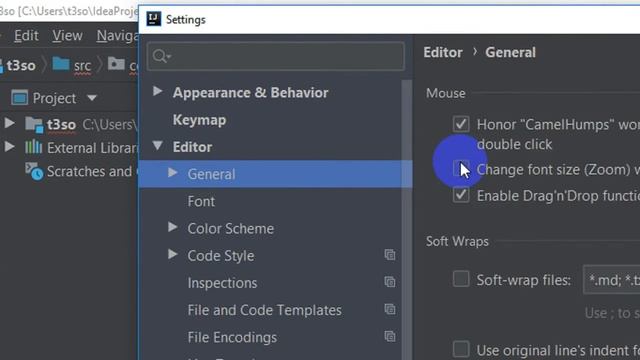The image size is (640, 360).
Task: Click the Color Scheme label
Action: pos(231,229)
